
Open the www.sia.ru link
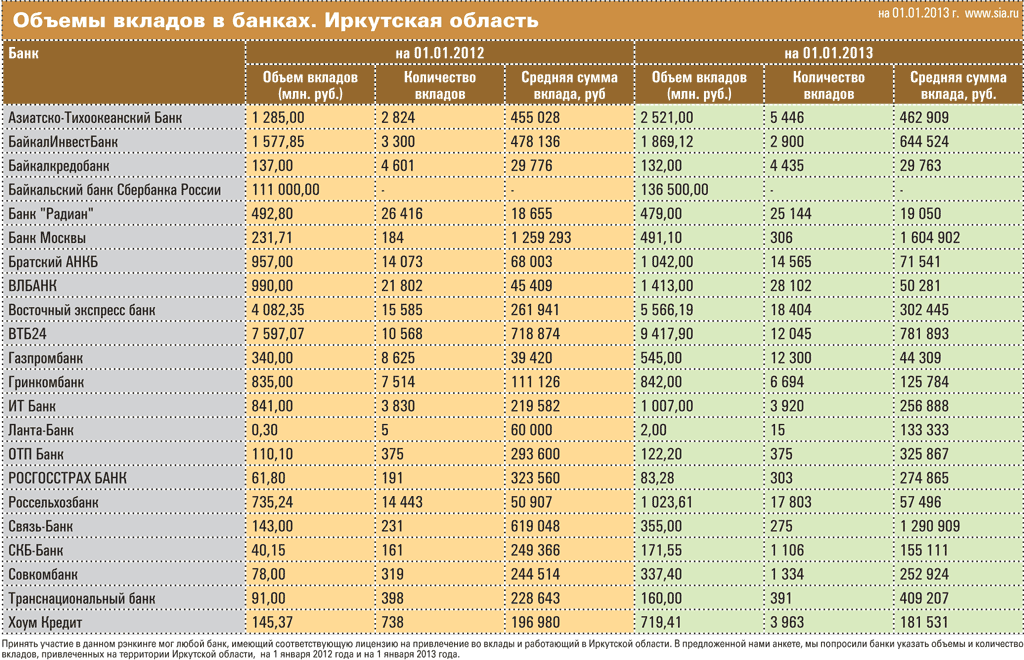pyautogui.click(x=991, y=14)
